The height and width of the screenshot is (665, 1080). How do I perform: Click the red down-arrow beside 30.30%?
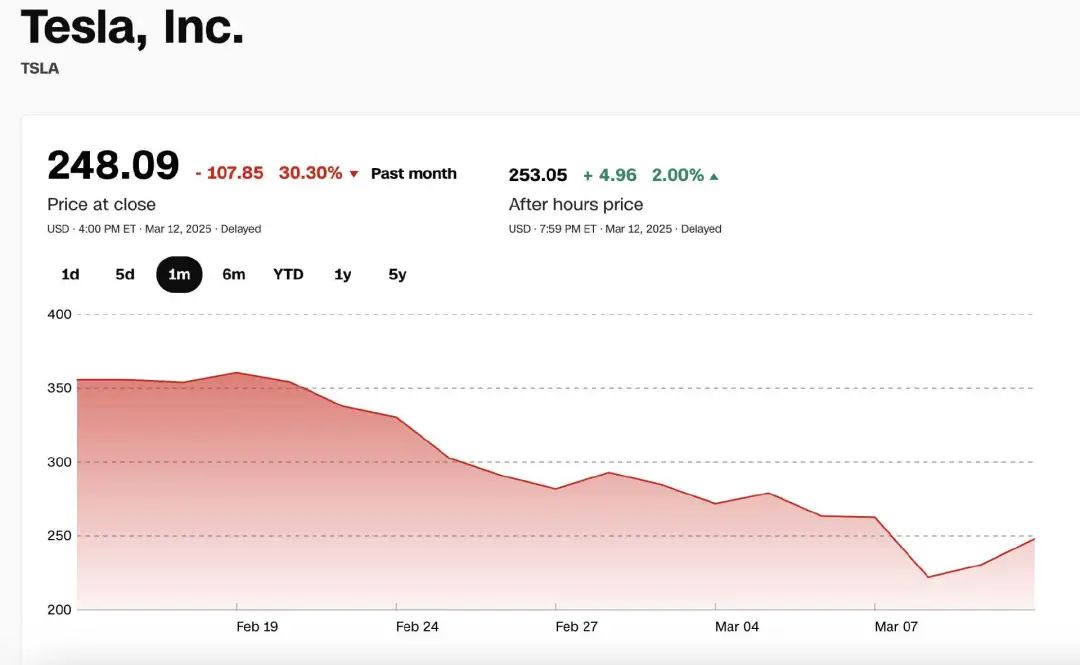[353, 174]
